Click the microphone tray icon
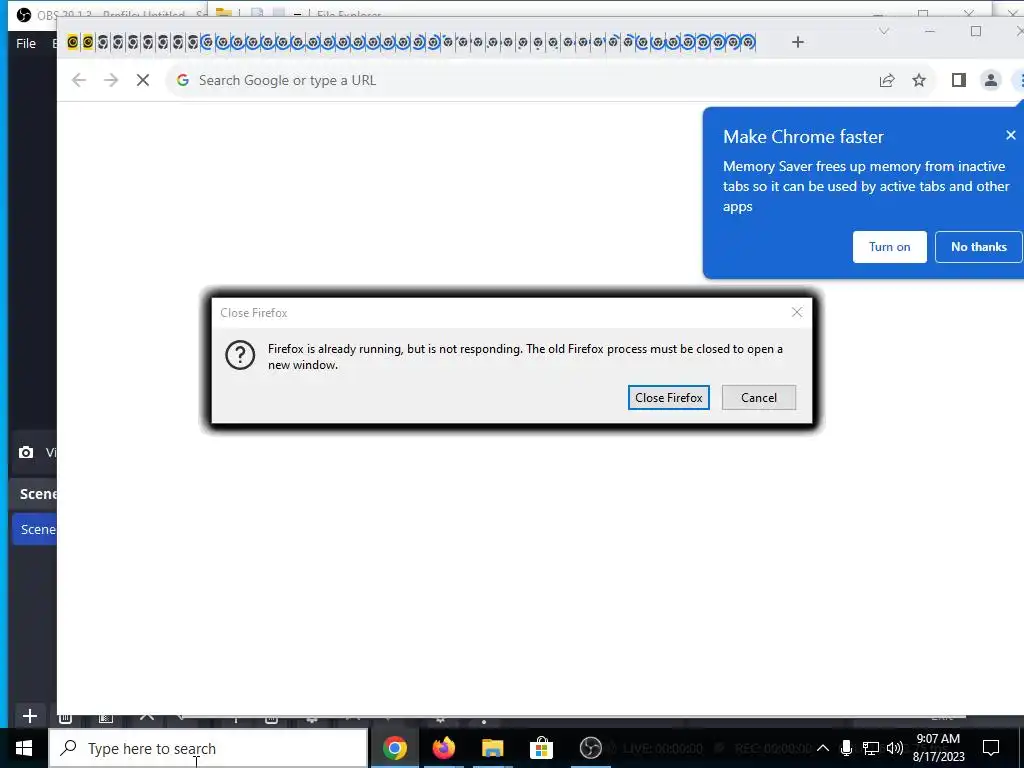 [846, 748]
